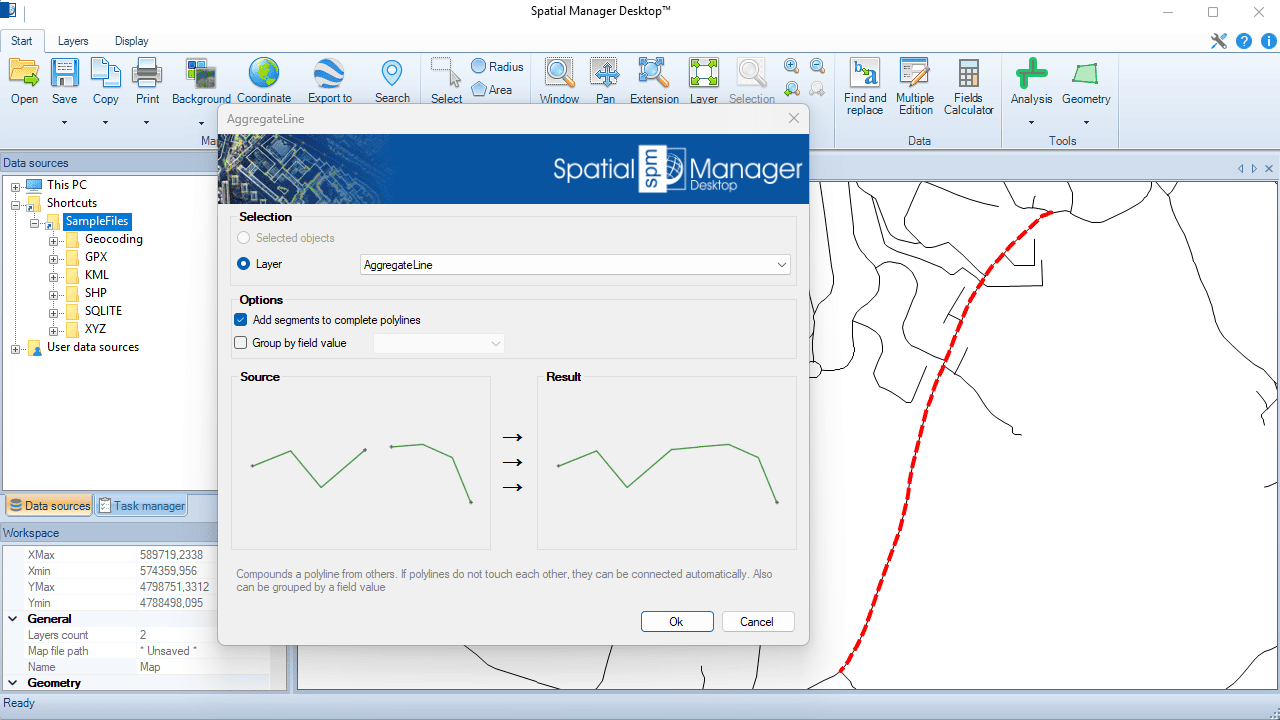The height and width of the screenshot is (720, 1280).
Task: Open the help question mark icon
Action: pyautogui.click(x=1244, y=41)
